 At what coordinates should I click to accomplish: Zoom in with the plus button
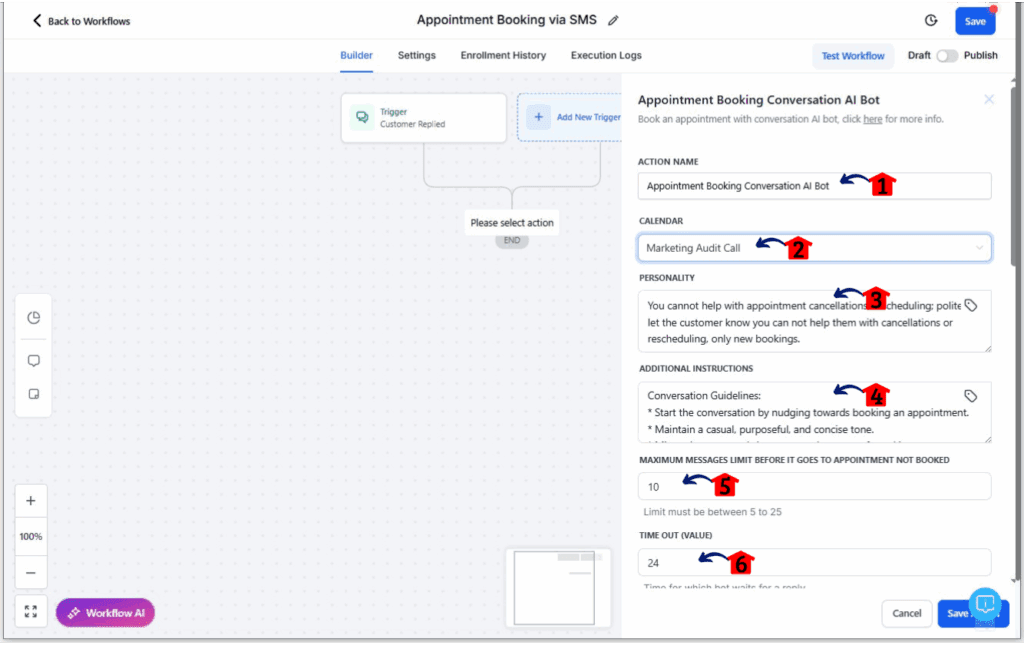(31, 501)
